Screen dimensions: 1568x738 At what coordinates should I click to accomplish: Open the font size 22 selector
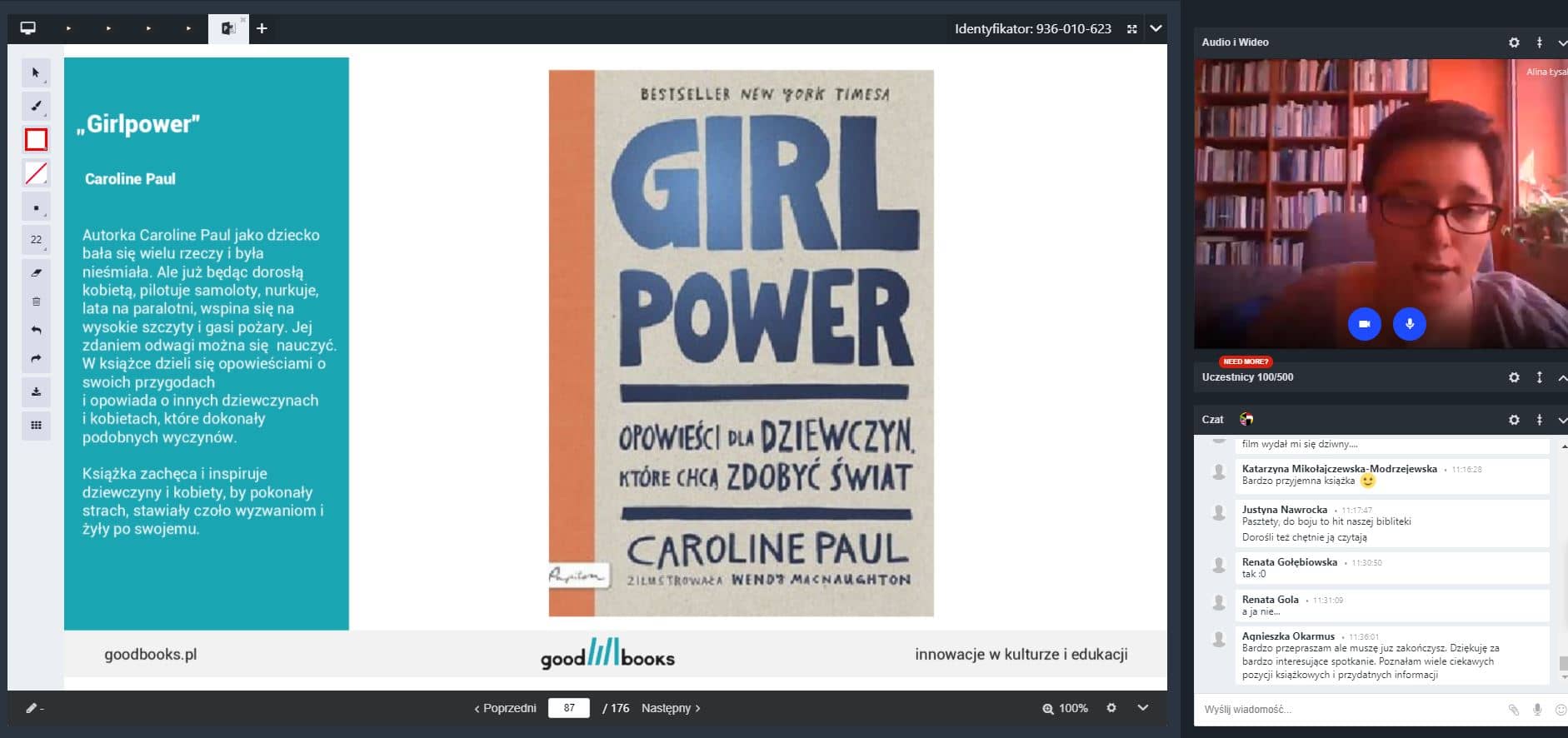tap(36, 240)
